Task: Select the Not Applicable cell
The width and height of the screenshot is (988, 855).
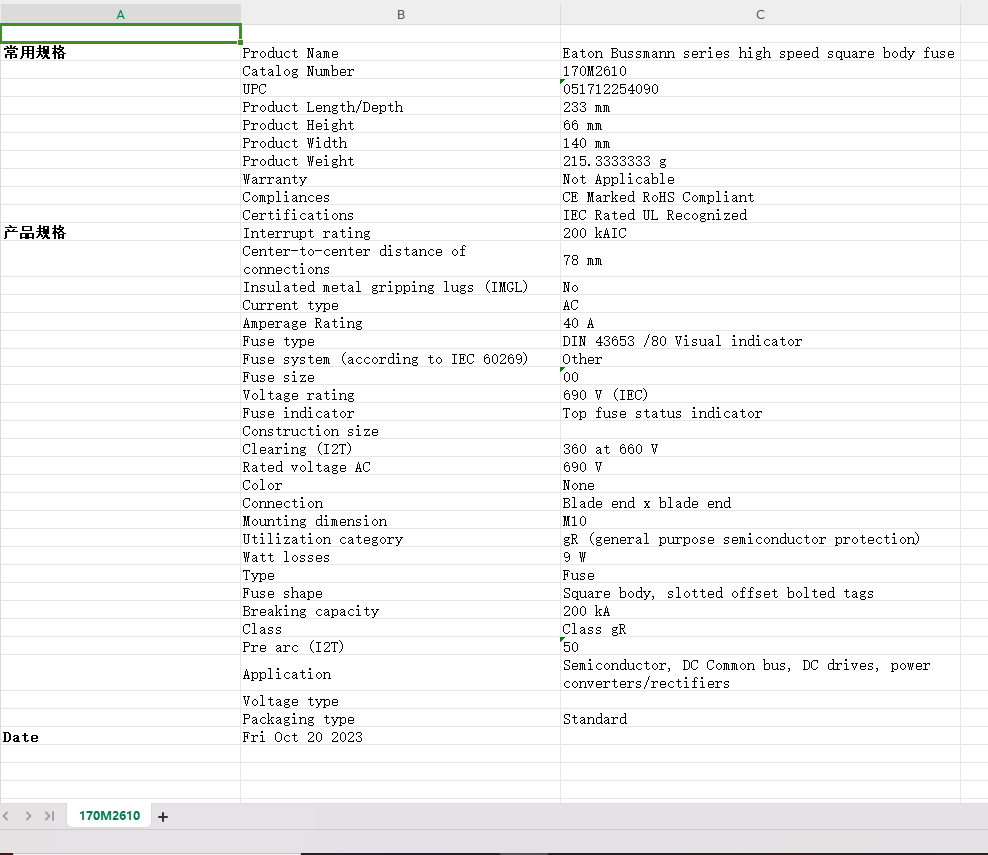Action: click(x=760, y=178)
